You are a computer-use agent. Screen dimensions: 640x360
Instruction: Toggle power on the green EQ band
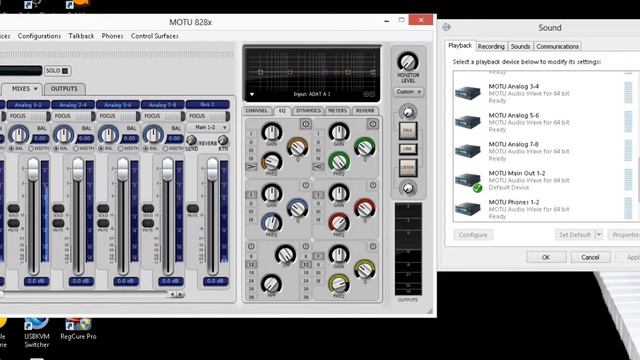[x=372, y=124]
